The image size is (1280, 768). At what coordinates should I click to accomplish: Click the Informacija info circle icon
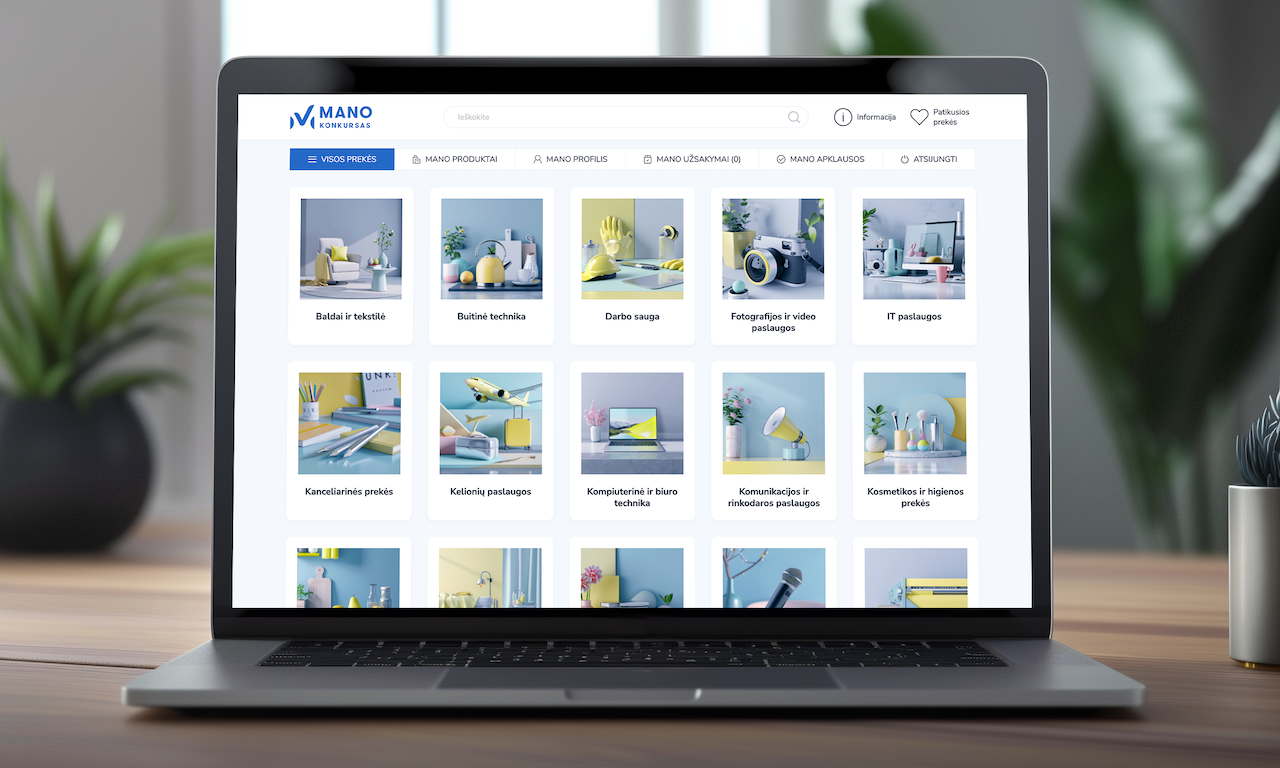843,117
